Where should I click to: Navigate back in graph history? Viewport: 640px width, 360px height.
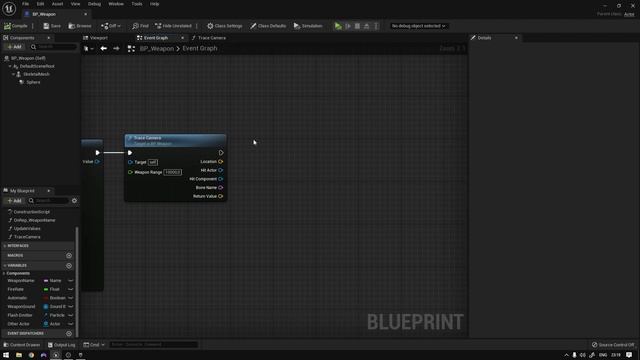coord(104,49)
